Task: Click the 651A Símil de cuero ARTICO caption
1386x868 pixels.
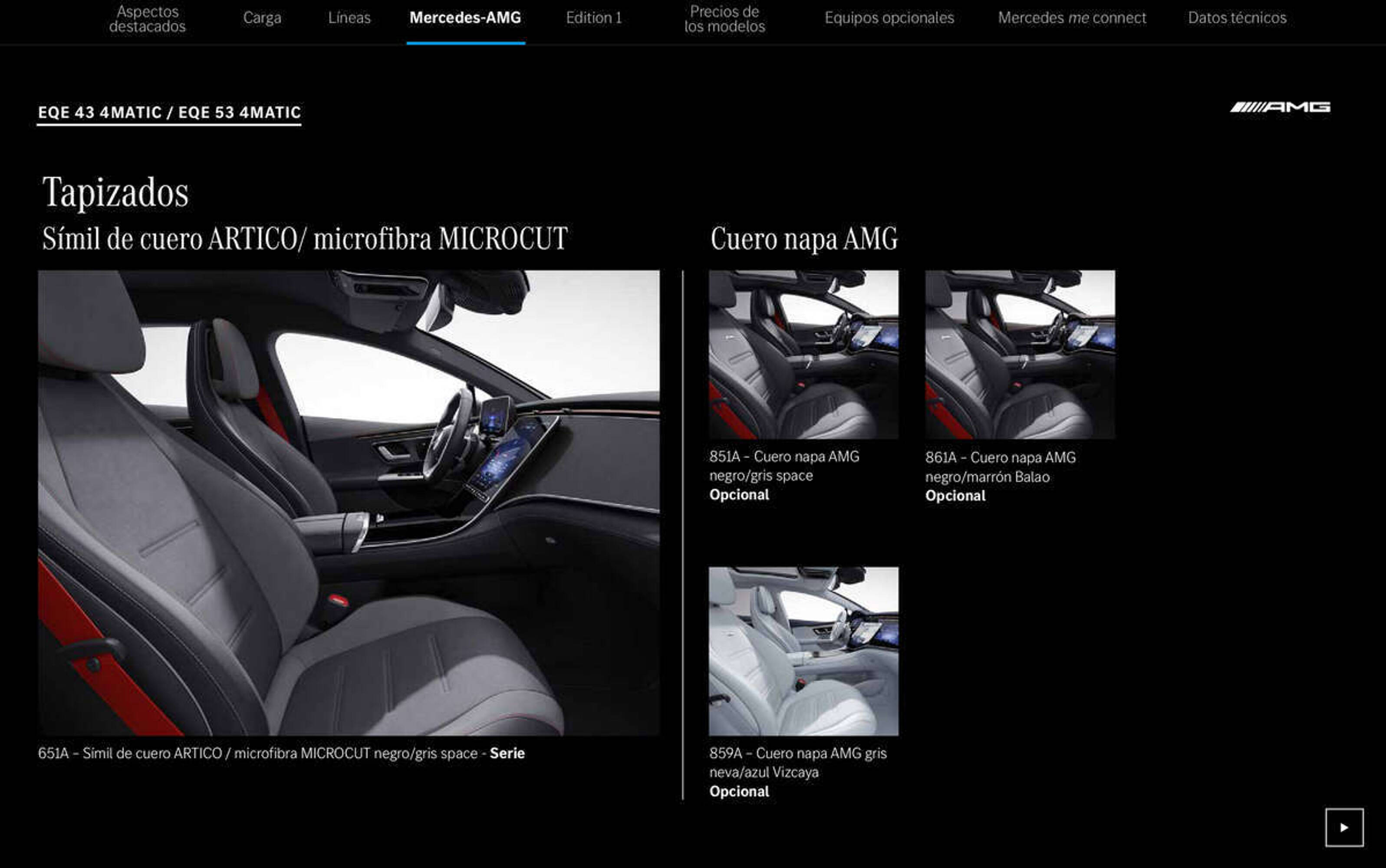Action: pos(281,753)
